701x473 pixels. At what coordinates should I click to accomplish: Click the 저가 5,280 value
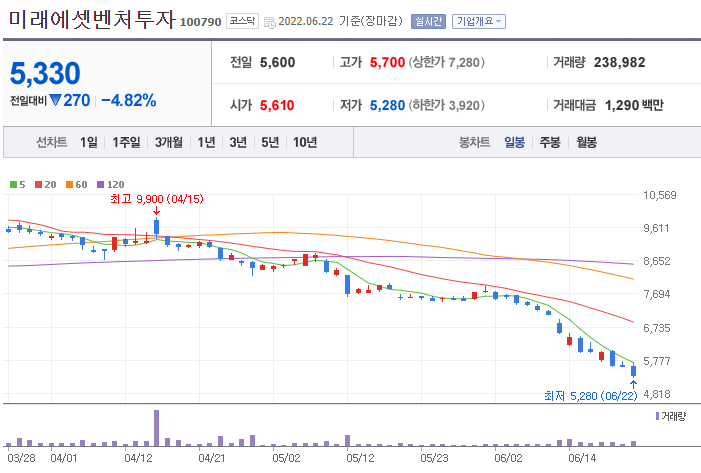coord(387,105)
